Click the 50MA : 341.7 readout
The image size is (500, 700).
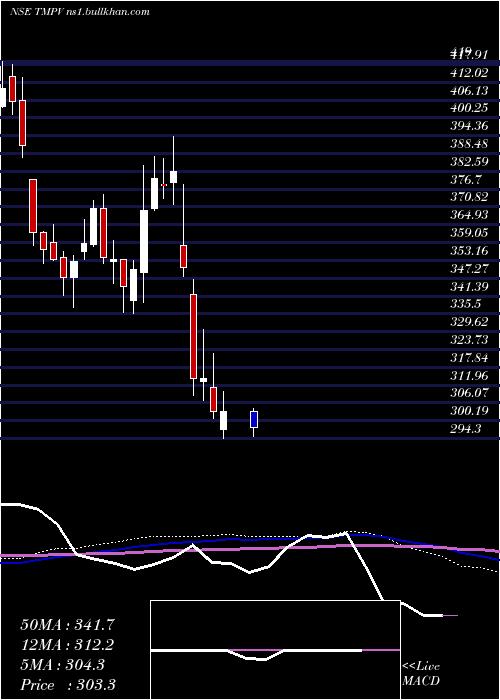(68, 625)
